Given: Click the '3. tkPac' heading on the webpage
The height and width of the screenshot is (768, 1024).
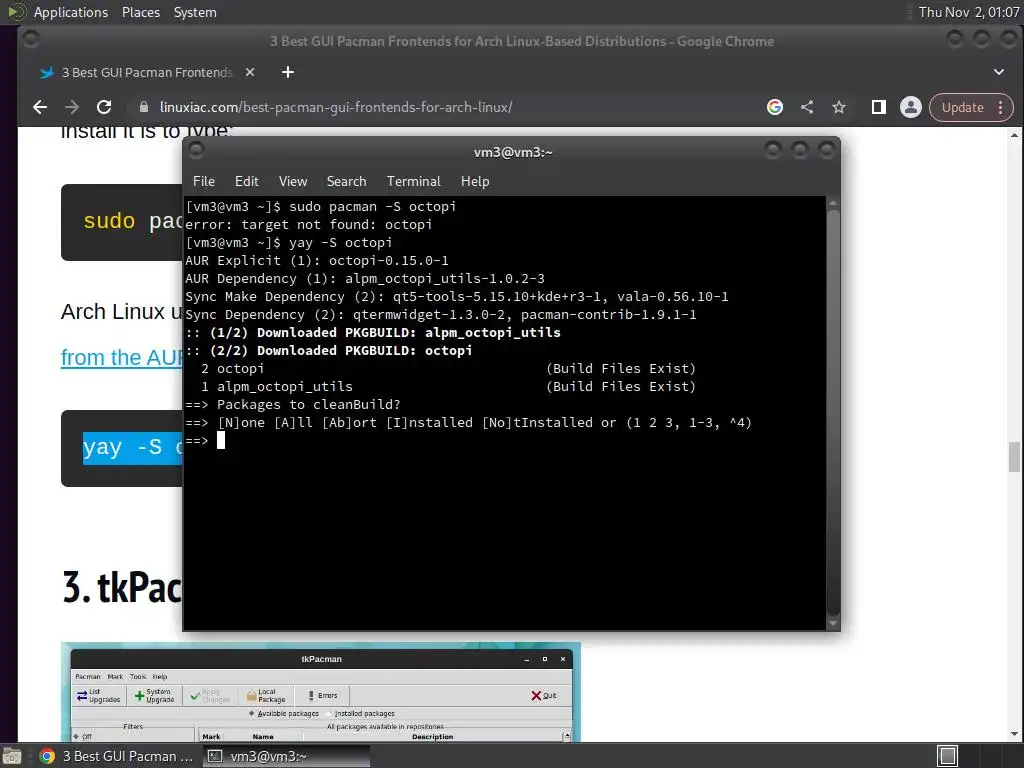Looking at the screenshot, I should coord(122,587).
